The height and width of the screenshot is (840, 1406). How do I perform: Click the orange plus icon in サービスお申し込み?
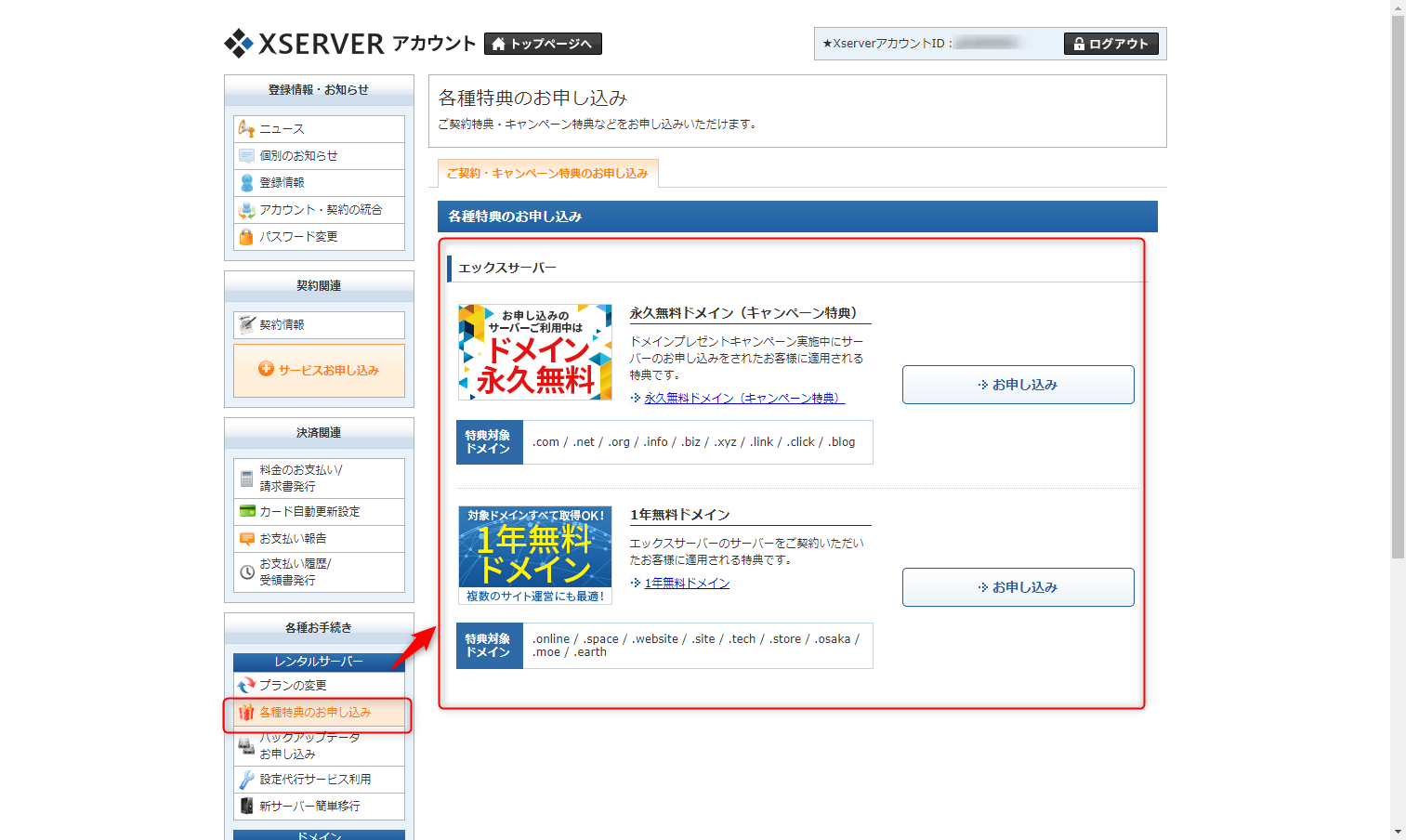pos(266,369)
